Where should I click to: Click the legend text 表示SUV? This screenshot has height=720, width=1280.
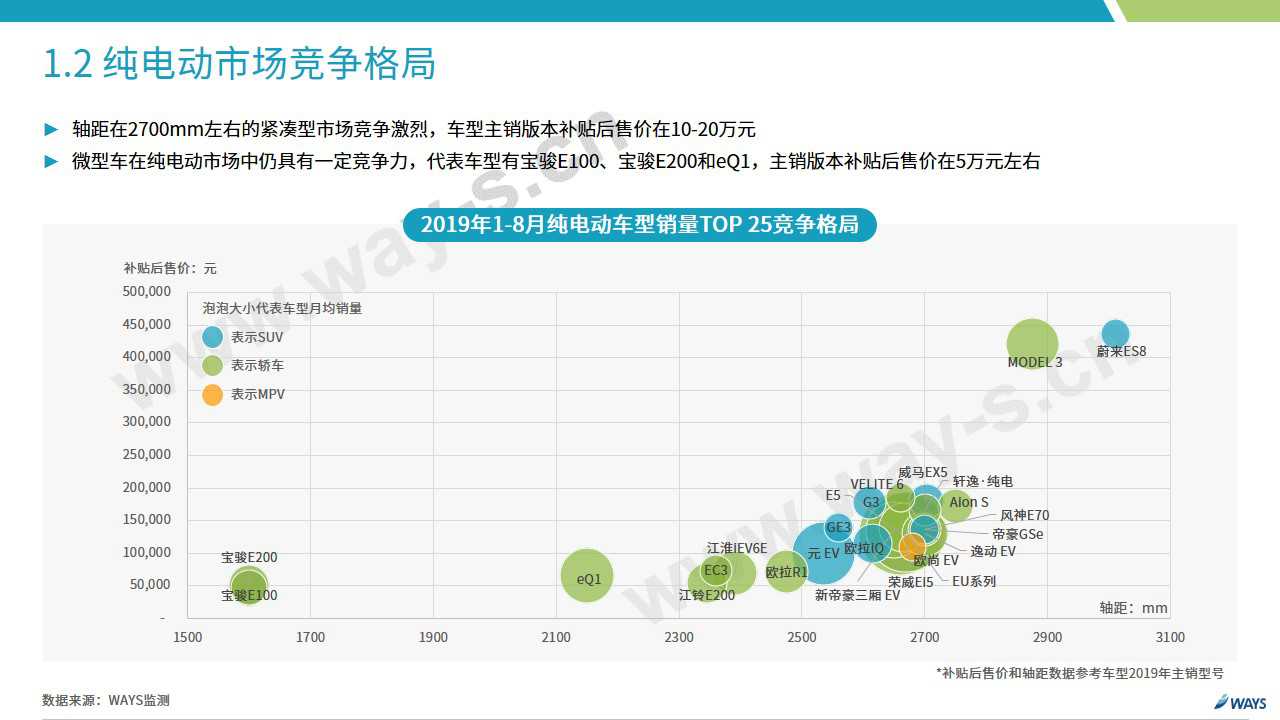coord(257,338)
